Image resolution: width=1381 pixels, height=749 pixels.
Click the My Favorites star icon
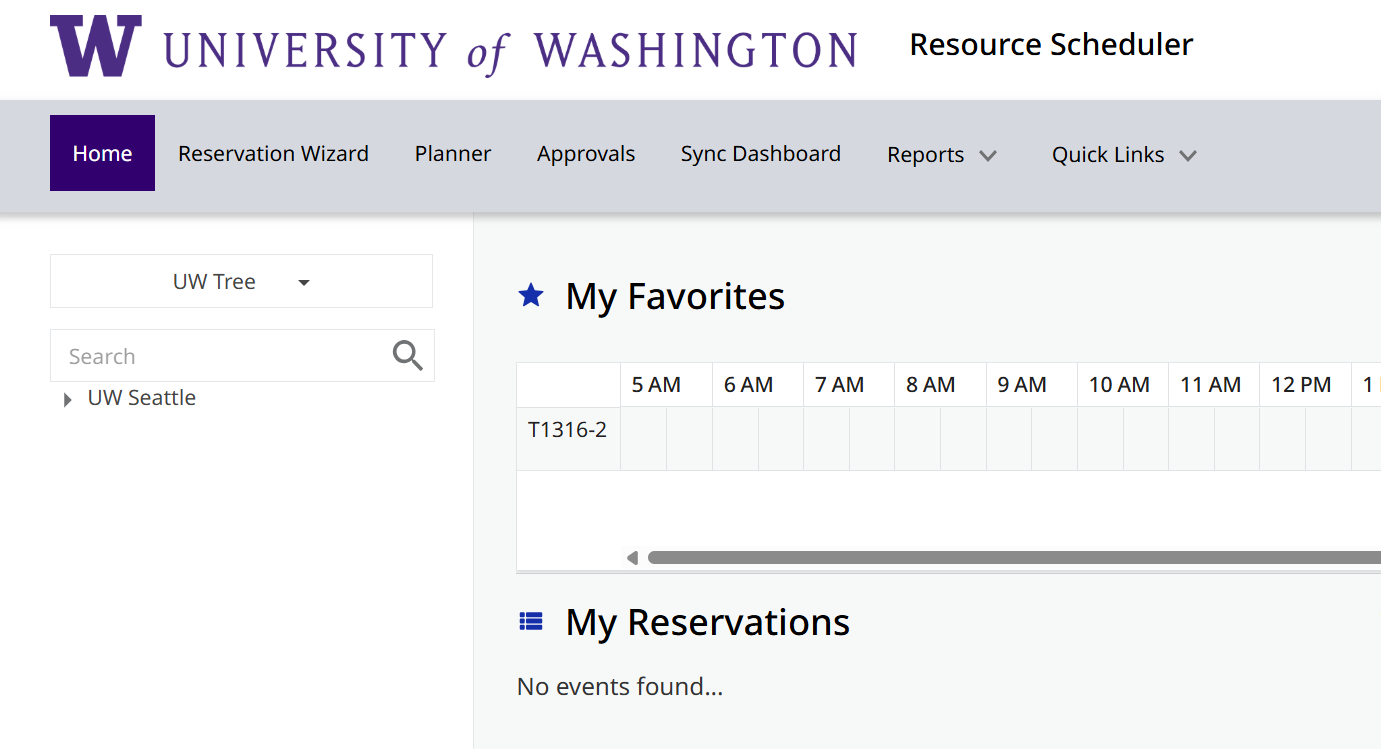(531, 295)
